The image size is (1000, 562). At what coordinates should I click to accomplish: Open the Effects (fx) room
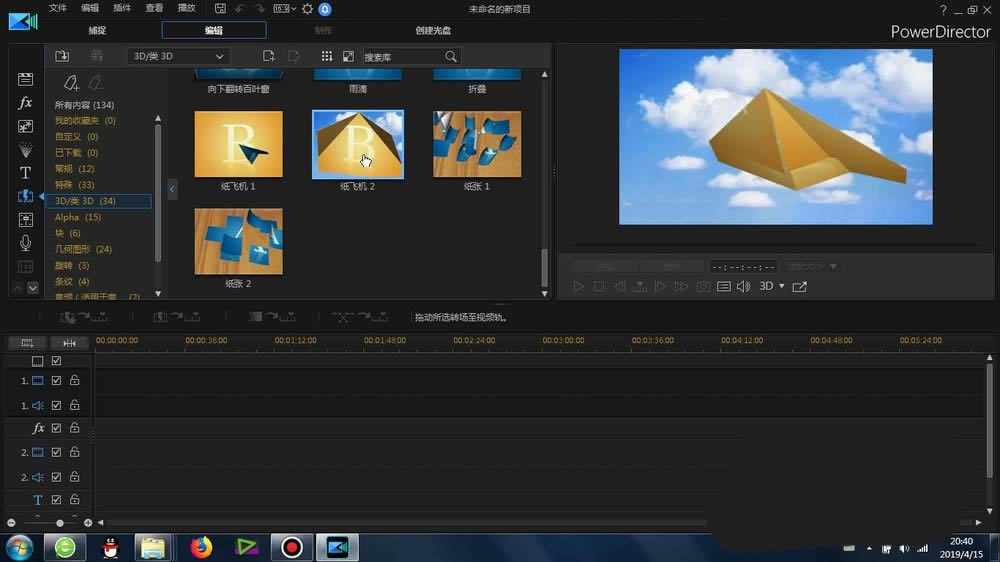tap(26, 103)
